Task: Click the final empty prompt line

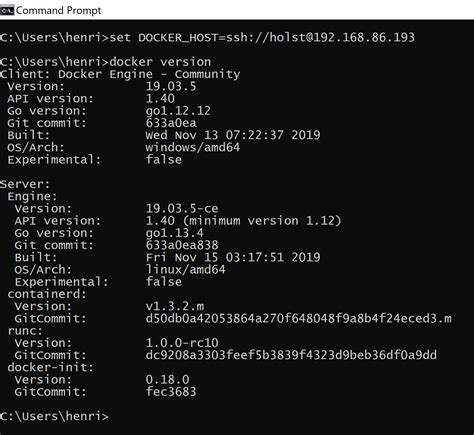Action: pos(54,416)
